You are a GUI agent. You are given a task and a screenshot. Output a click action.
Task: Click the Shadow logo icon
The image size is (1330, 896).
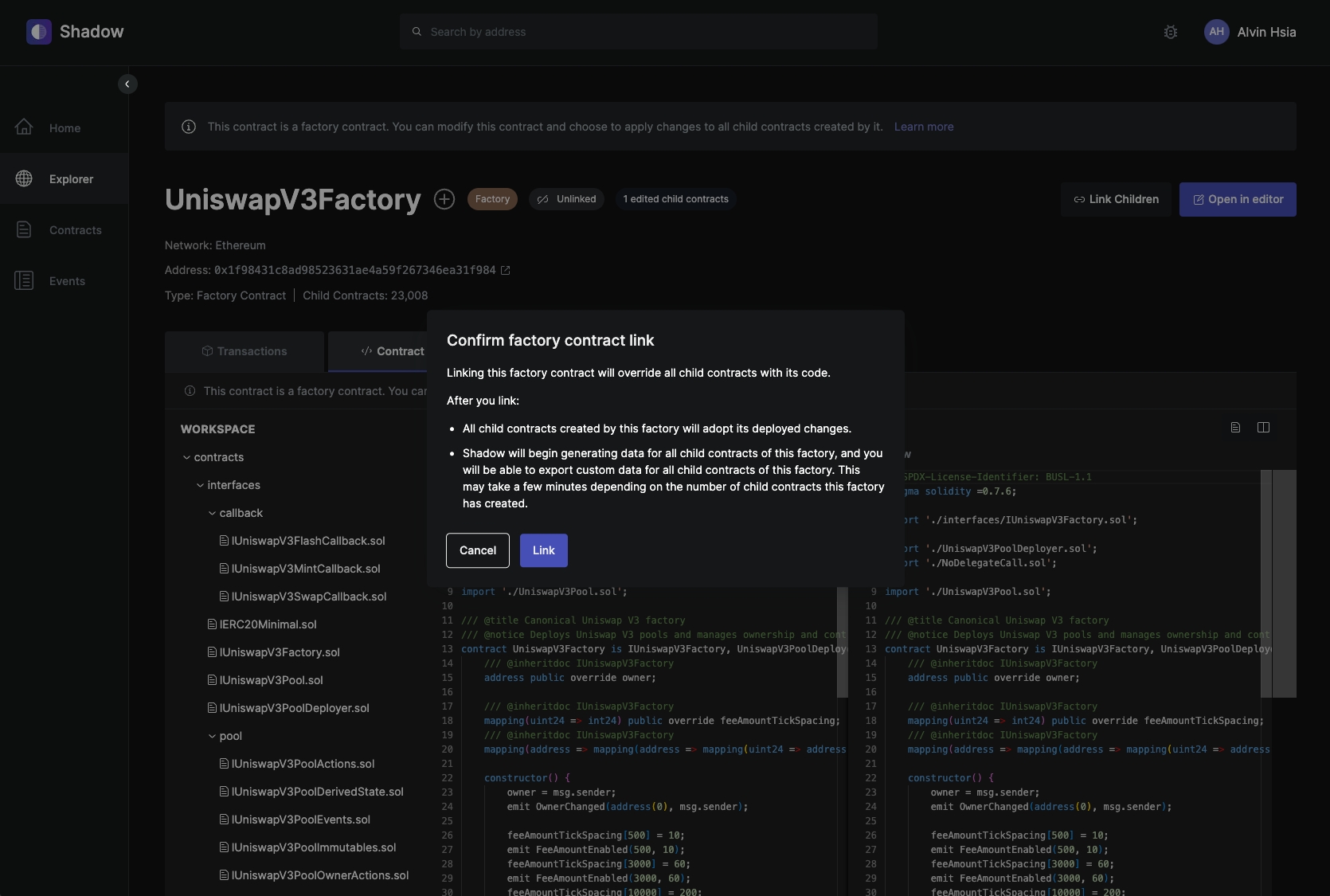point(39,32)
